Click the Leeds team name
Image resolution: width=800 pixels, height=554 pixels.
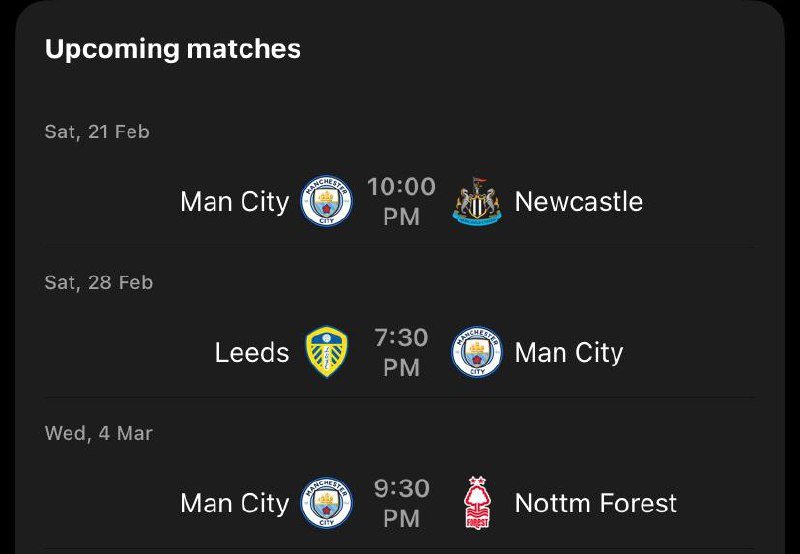(252, 353)
